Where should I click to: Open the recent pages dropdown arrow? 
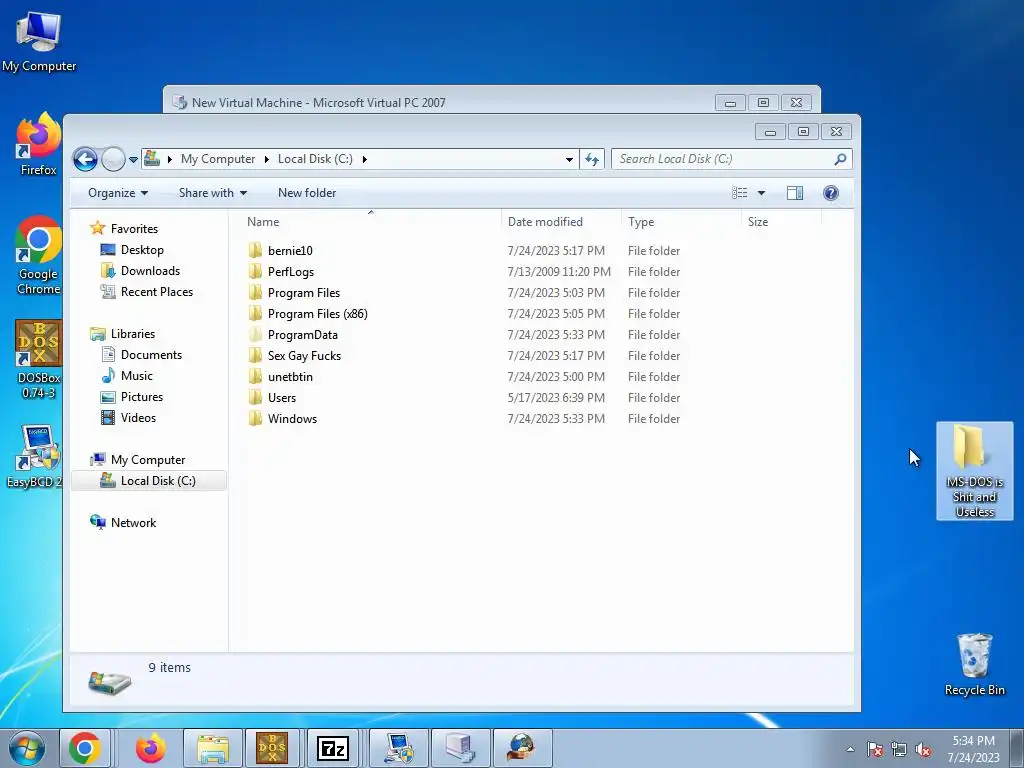click(133, 159)
